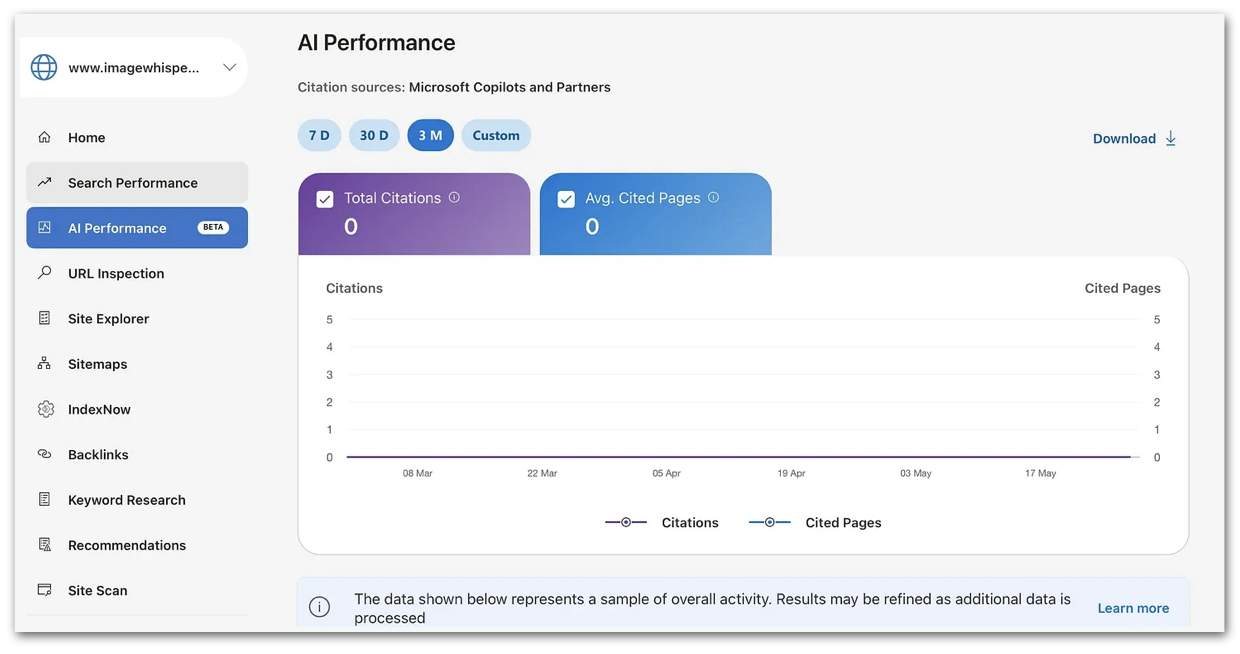Open the Learn more link

[1133, 608]
